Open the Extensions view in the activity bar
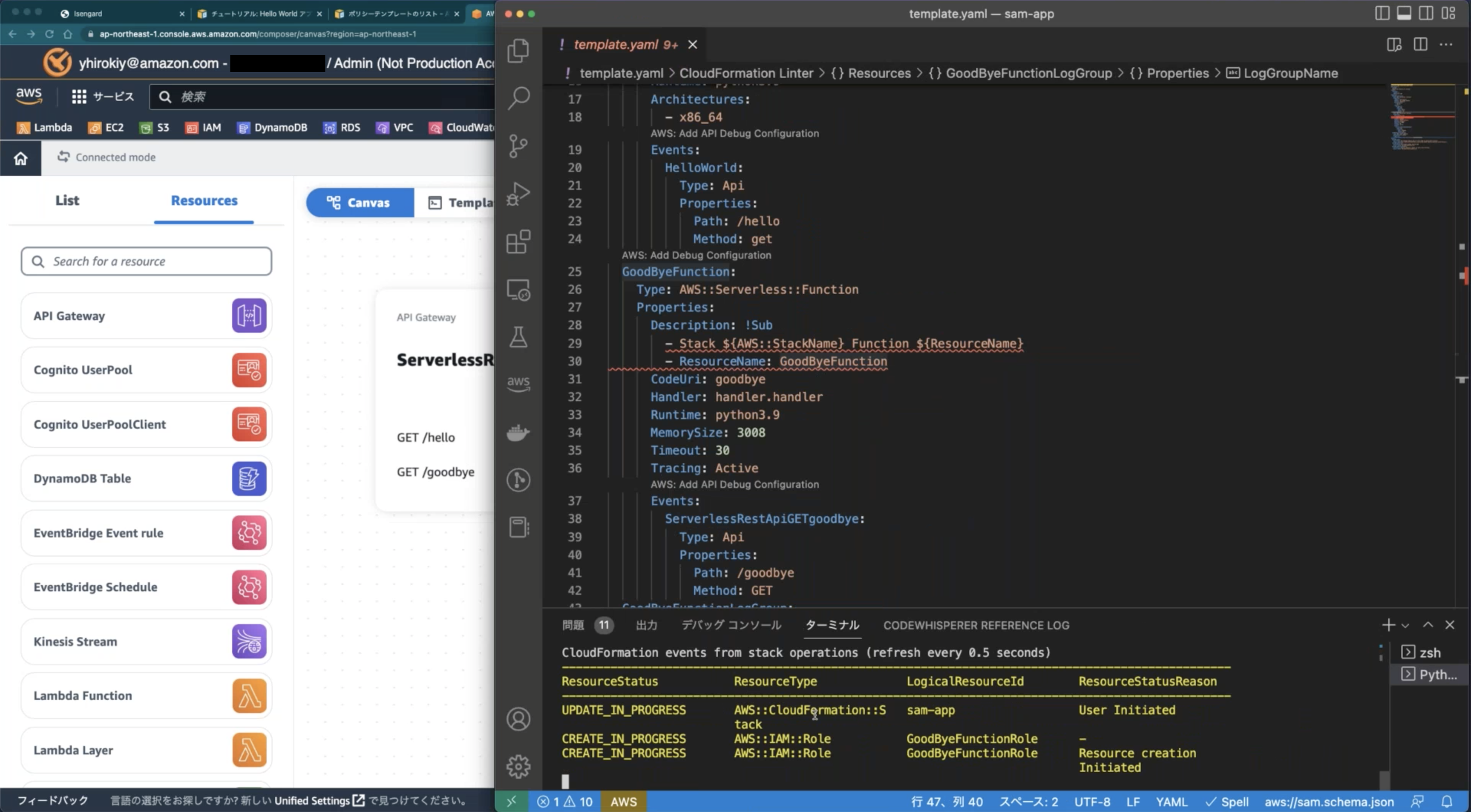The width and height of the screenshot is (1471, 812). tap(518, 242)
